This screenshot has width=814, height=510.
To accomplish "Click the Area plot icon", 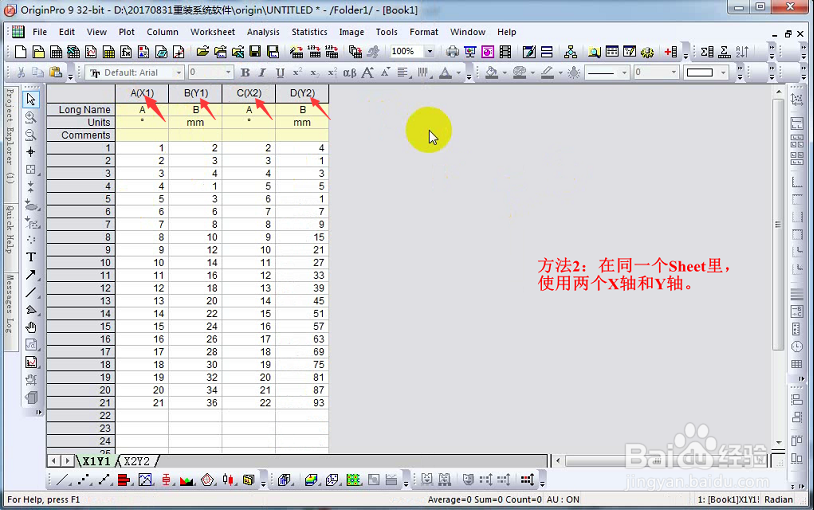I will point(186,480).
